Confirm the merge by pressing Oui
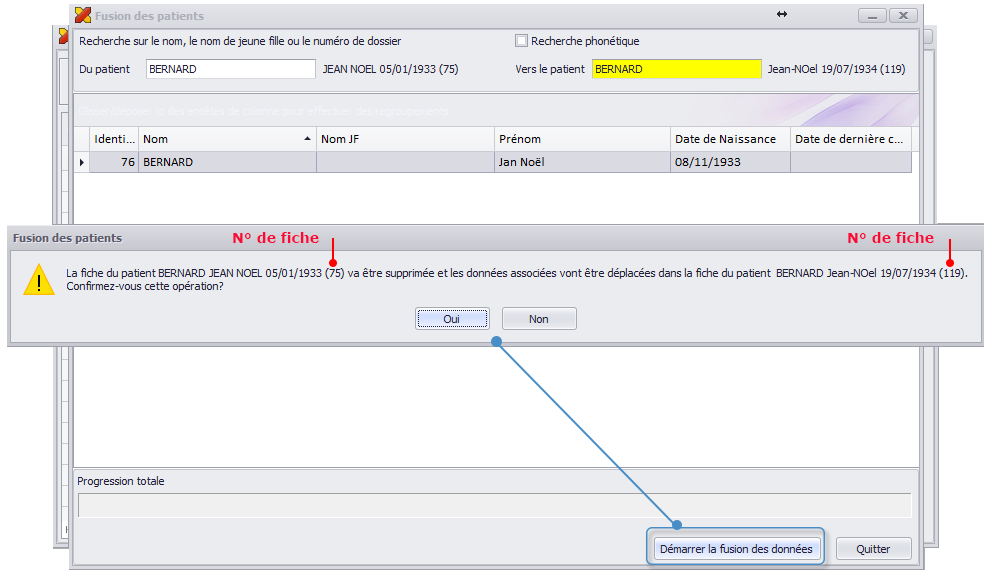Image resolution: width=988 pixels, height=570 pixels. click(452, 319)
